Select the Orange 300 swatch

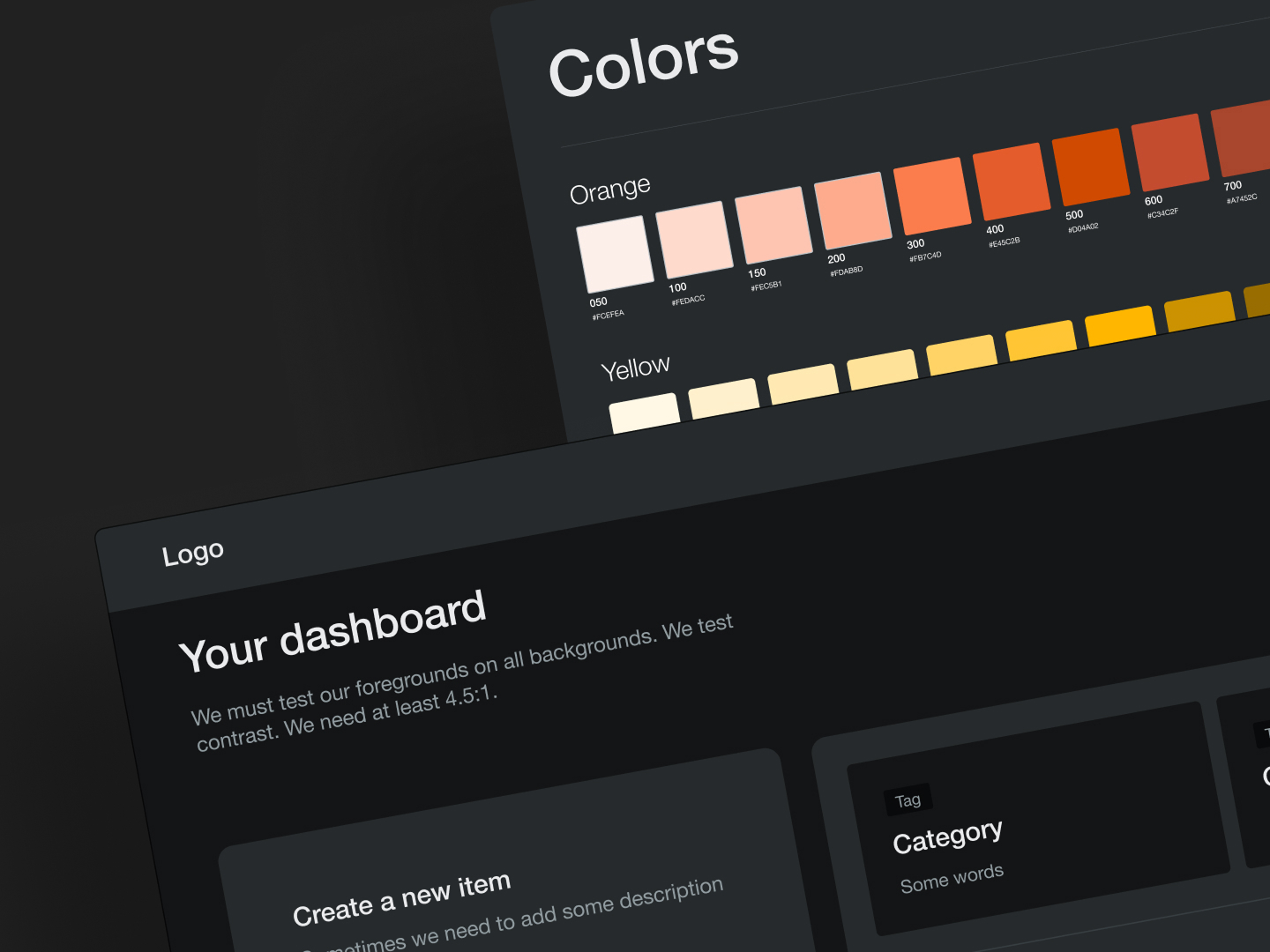[932, 195]
